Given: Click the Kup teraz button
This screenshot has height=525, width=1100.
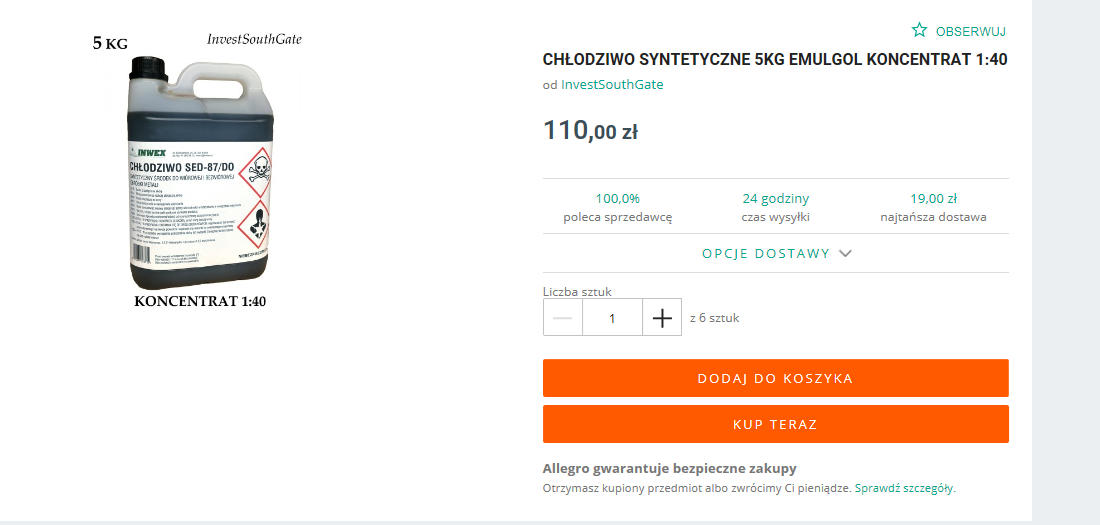Looking at the screenshot, I should pos(775,424).
